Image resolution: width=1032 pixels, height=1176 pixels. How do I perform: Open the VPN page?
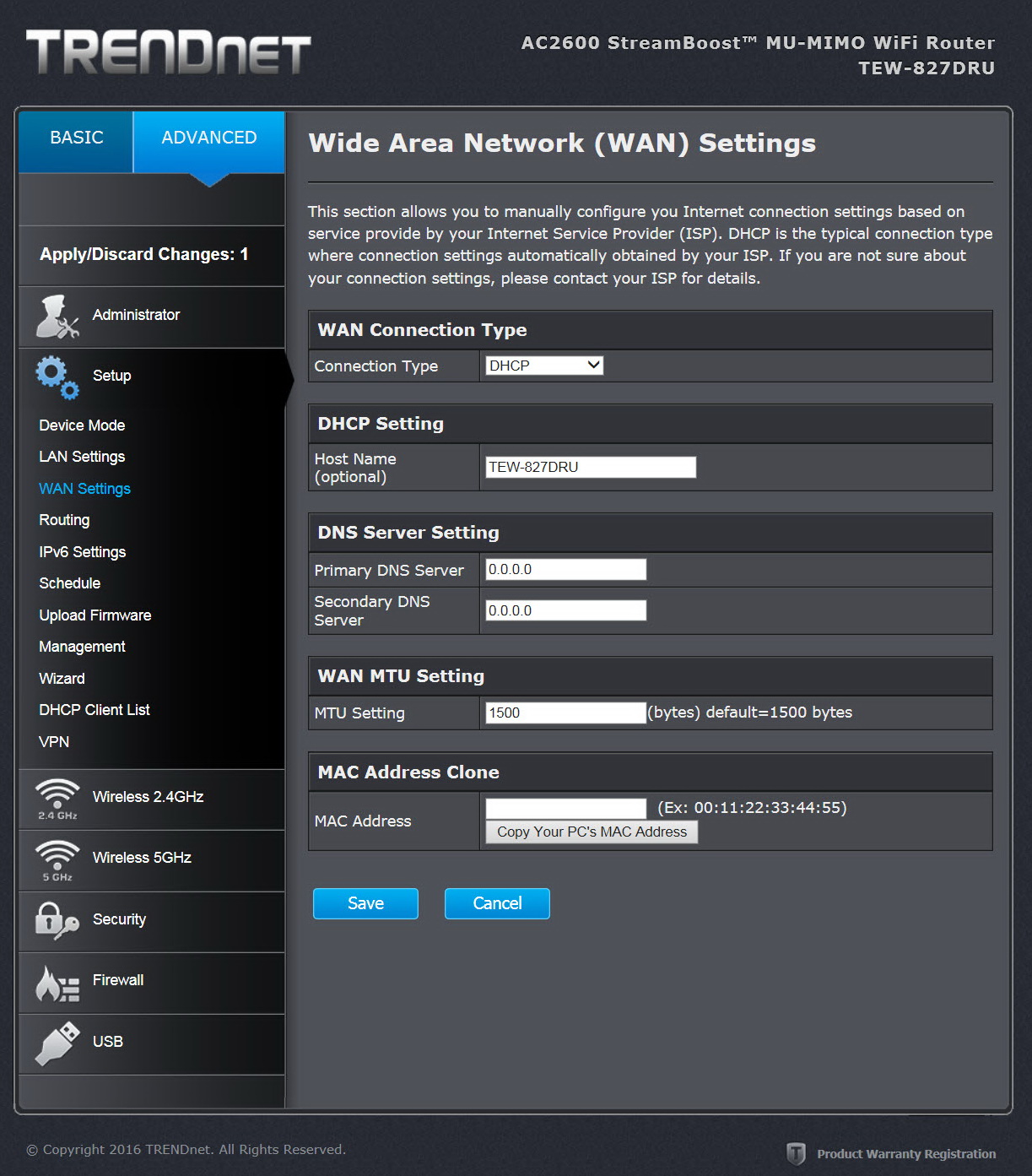[54, 742]
